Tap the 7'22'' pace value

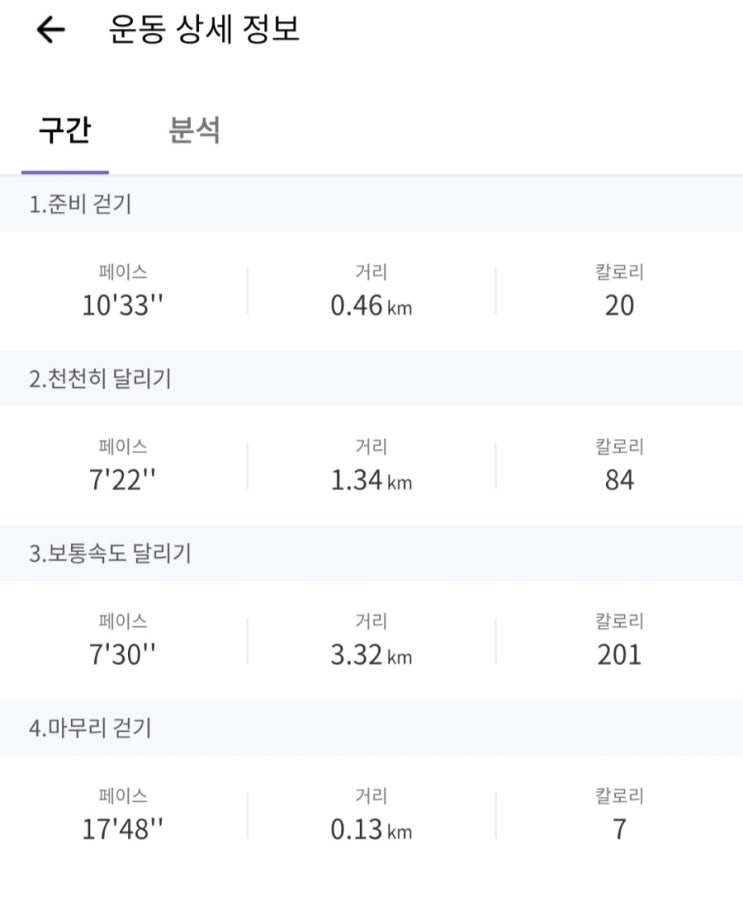[122, 480]
